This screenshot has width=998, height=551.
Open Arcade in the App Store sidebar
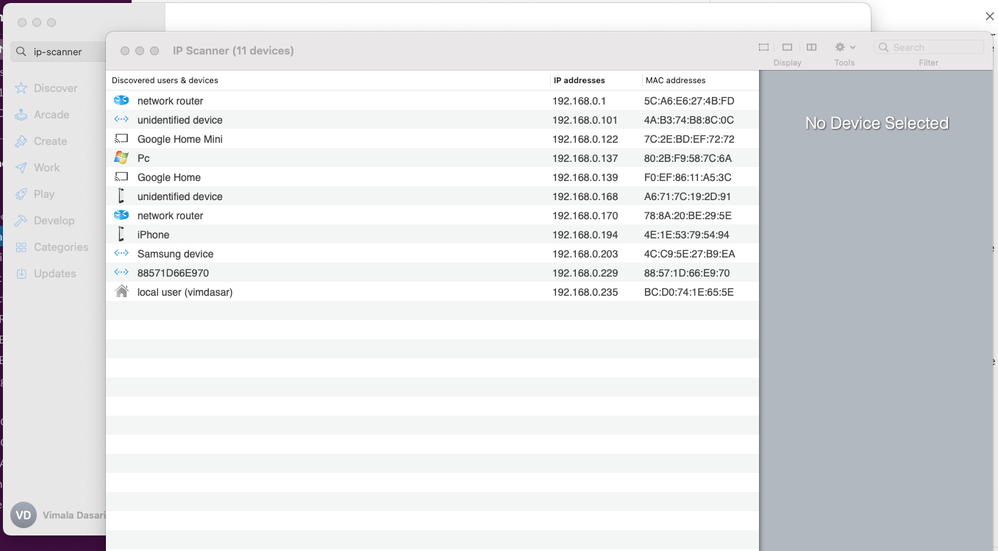click(51, 115)
